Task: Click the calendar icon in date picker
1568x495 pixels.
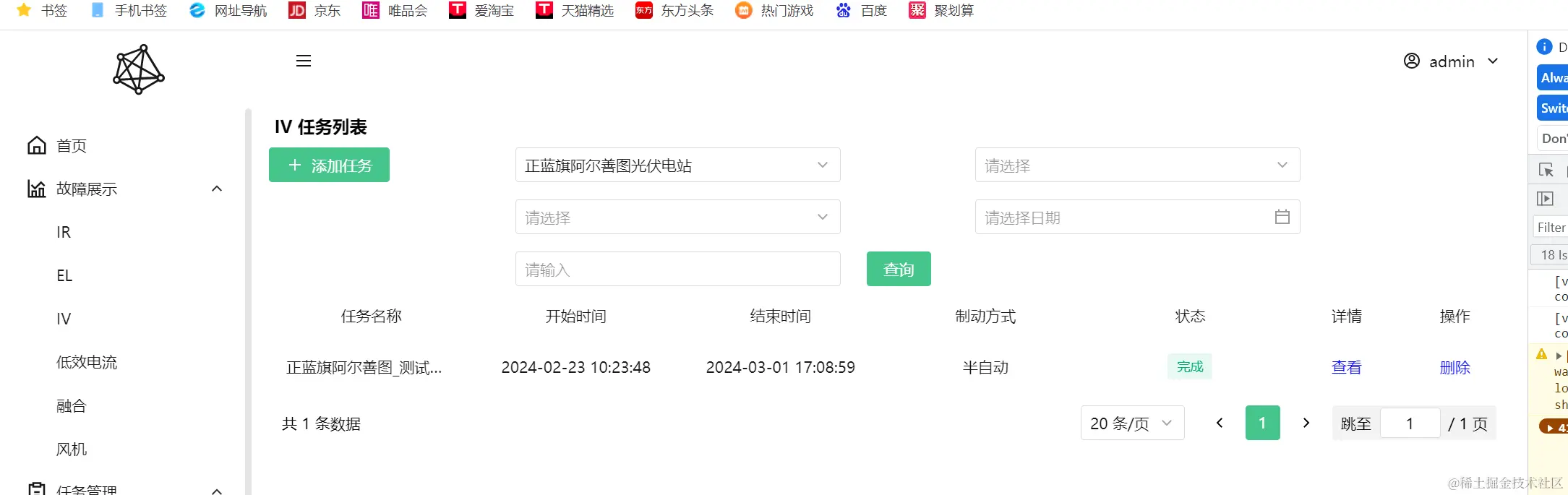Action: coord(1282,217)
